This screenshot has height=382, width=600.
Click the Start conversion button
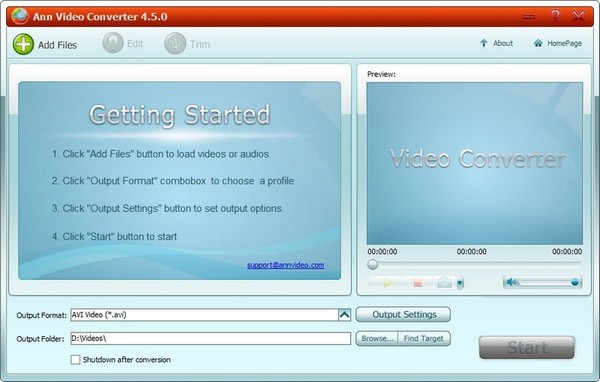click(527, 348)
